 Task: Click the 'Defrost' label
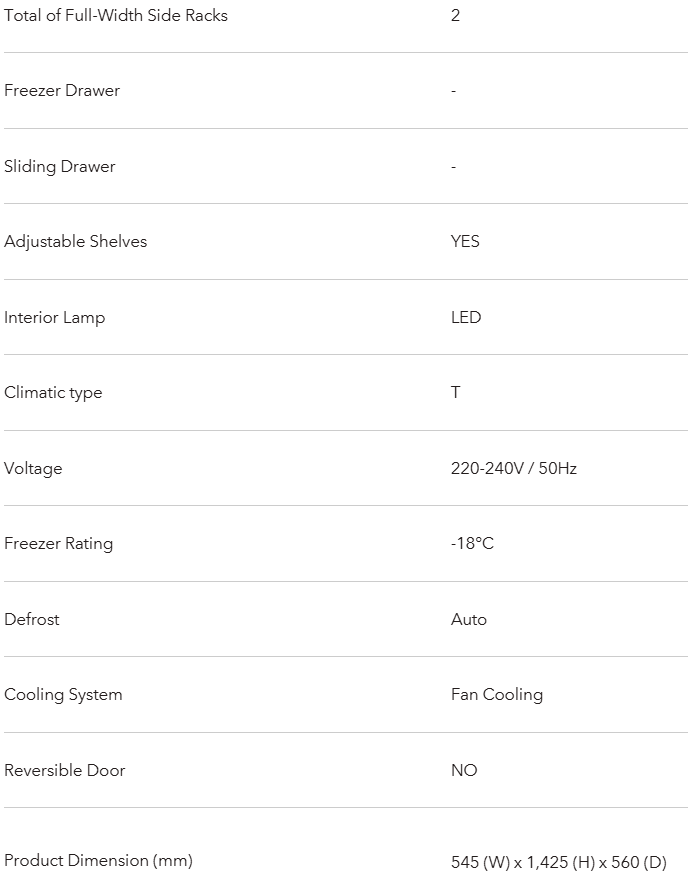pyautogui.click(x=32, y=619)
